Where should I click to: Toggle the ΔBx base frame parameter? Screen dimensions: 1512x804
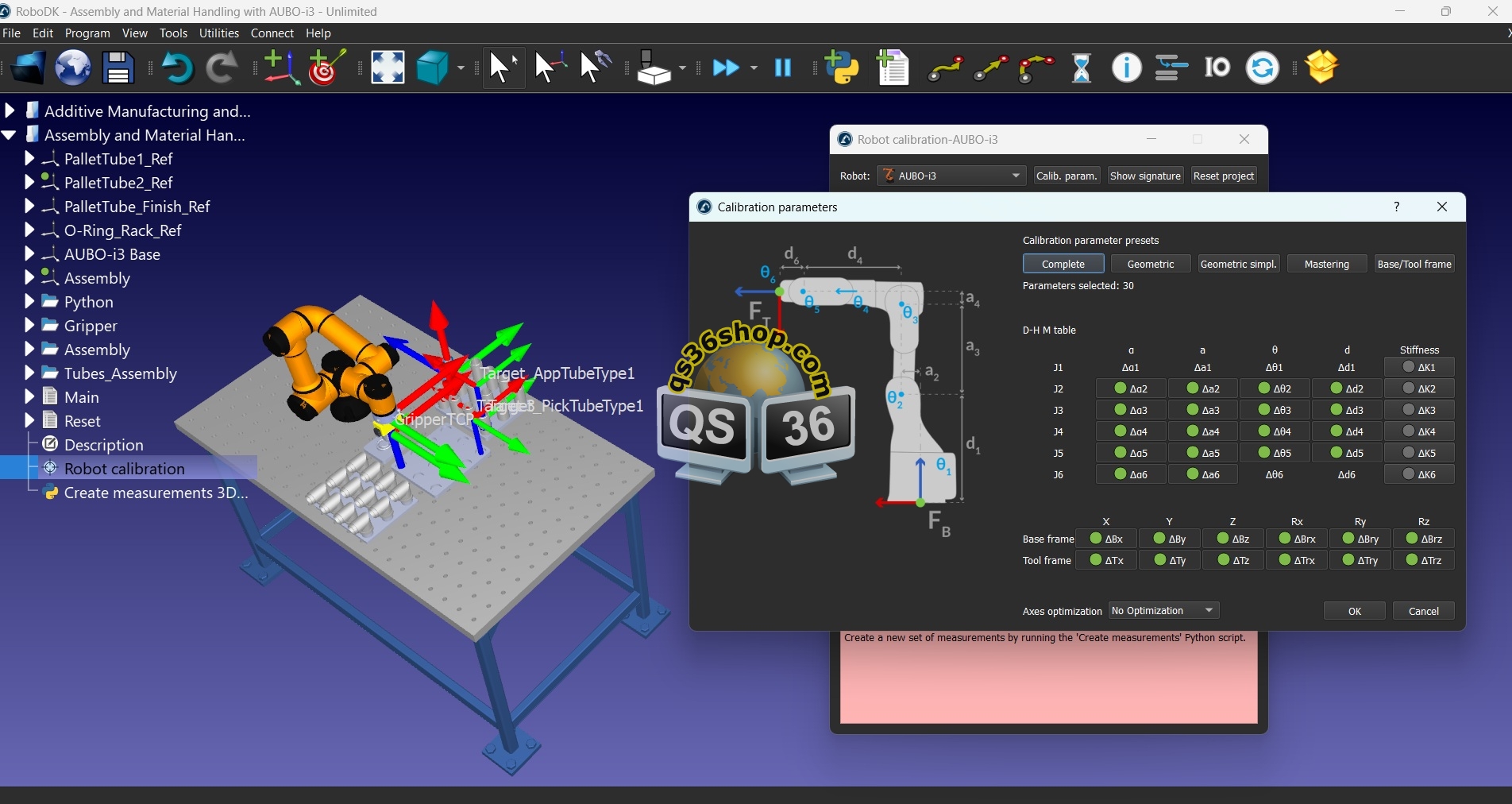tap(1106, 539)
